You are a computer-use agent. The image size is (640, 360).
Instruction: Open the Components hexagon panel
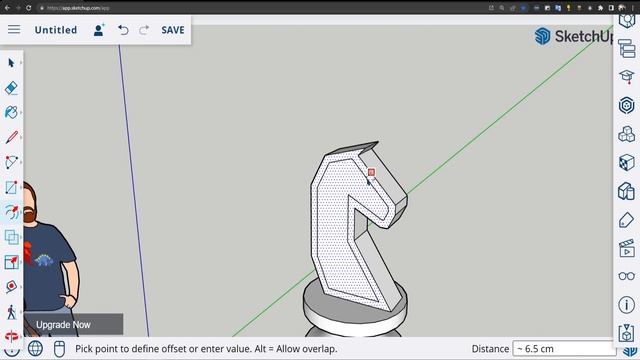click(x=627, y=105)
